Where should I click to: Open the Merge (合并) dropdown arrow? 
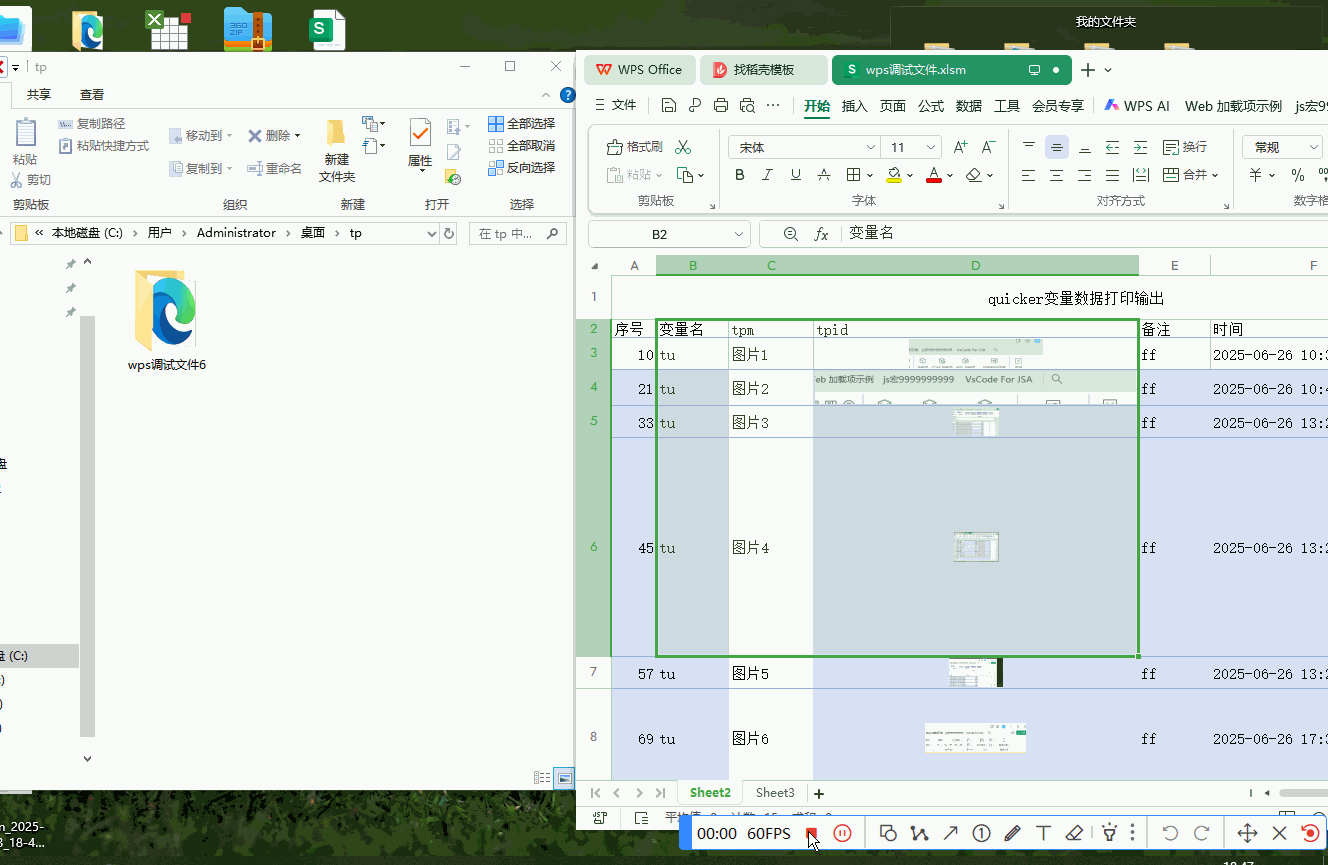coord(1215,175)
